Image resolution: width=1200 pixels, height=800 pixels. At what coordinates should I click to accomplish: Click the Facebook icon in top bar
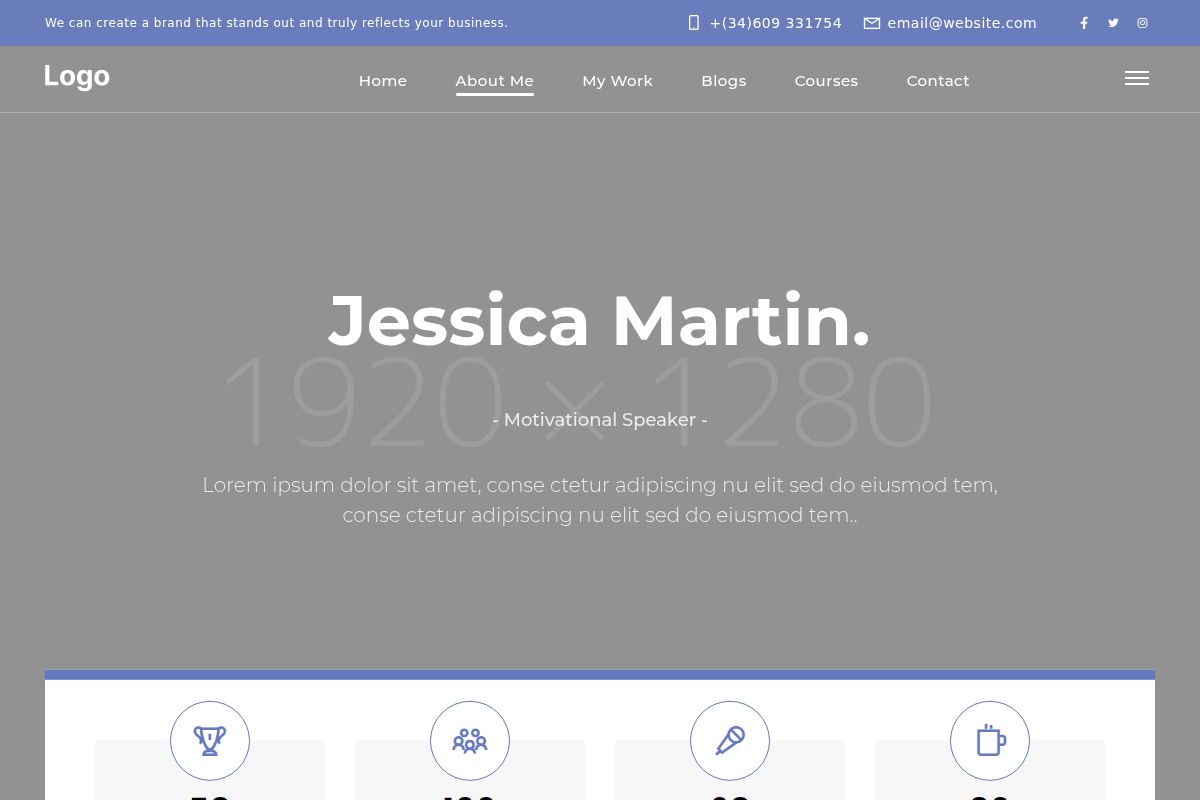(x=1084, y=23)
